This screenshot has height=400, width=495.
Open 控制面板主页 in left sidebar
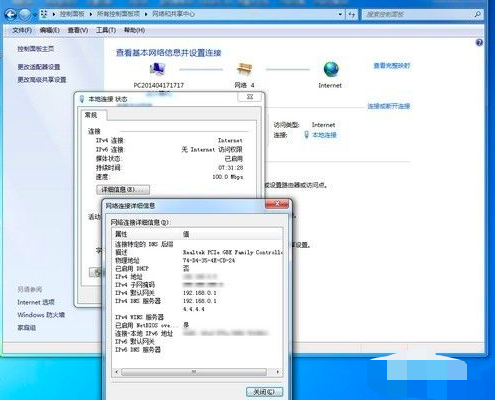[x=36, y=49]
